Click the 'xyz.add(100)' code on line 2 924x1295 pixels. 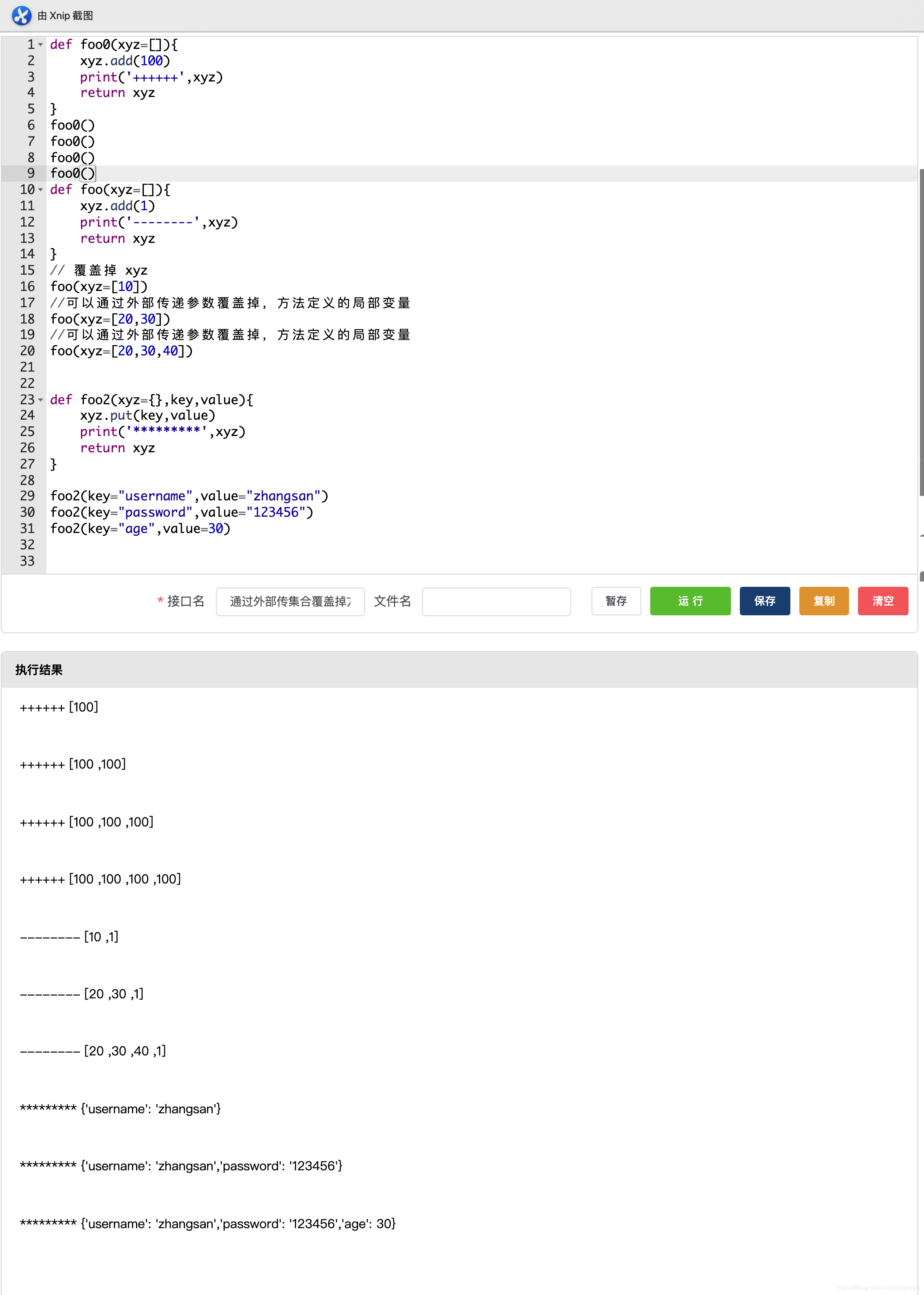pyautogui.click(x=125, y=61)
